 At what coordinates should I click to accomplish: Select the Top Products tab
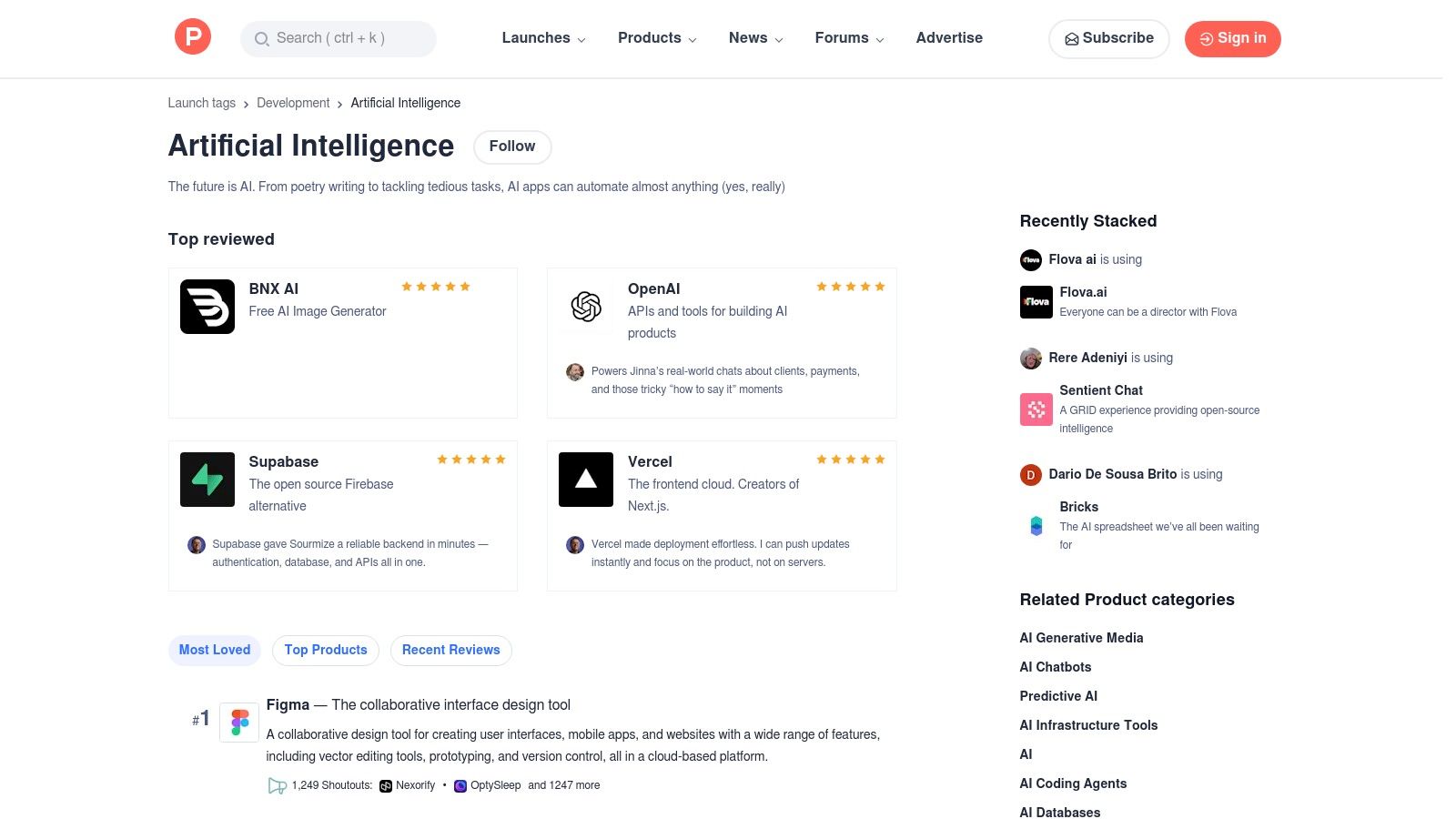point(325,650)
